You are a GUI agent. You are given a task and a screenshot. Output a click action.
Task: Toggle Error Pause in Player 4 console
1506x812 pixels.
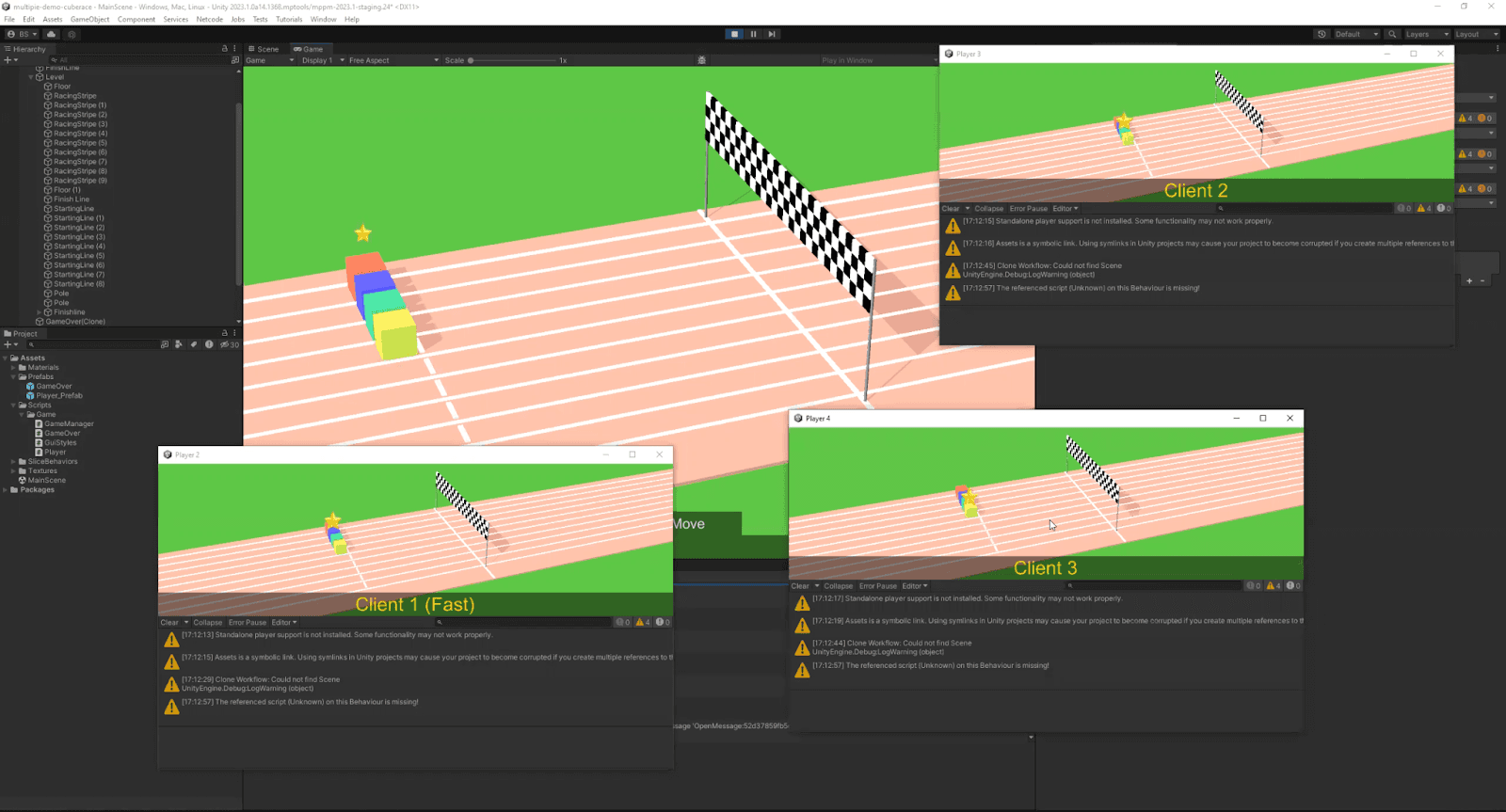coord(878,586)
